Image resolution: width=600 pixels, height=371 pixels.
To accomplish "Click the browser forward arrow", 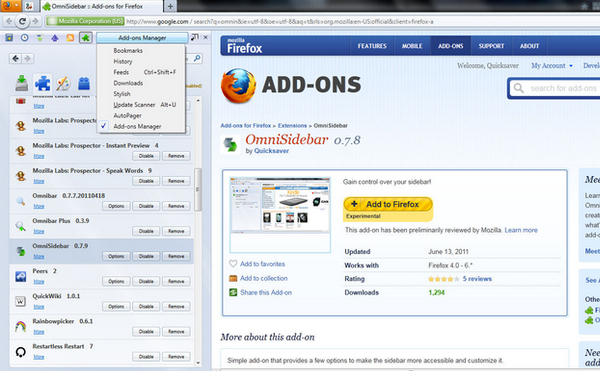I will point(36,21).
